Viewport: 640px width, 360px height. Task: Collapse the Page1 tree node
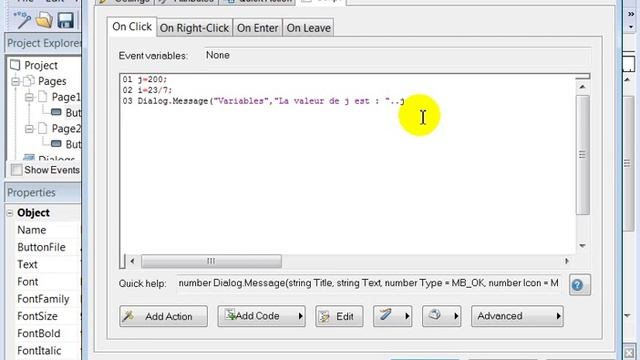pos(29,97)
